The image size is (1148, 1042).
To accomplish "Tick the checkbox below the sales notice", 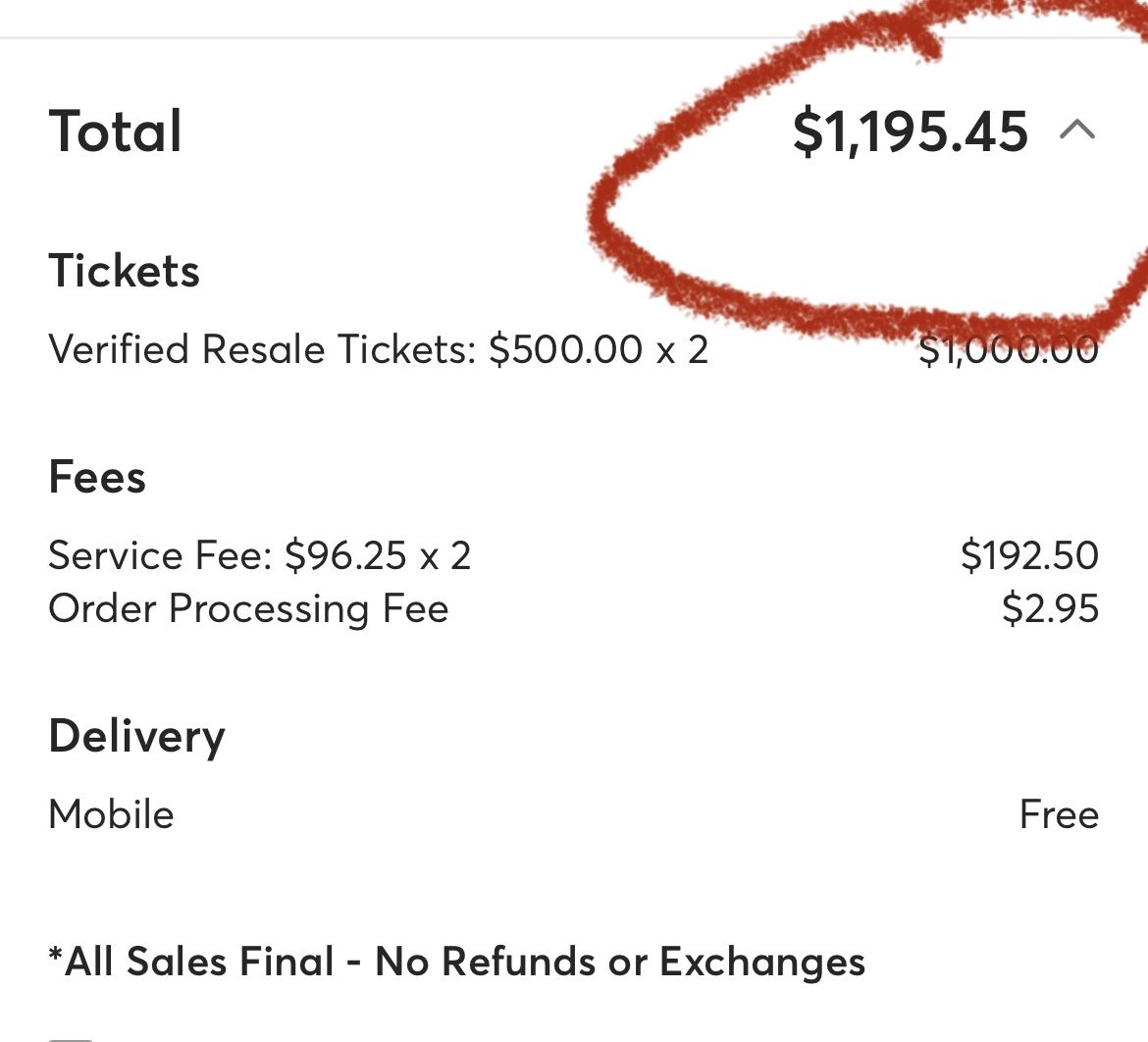I will [x=71, y=1038].
